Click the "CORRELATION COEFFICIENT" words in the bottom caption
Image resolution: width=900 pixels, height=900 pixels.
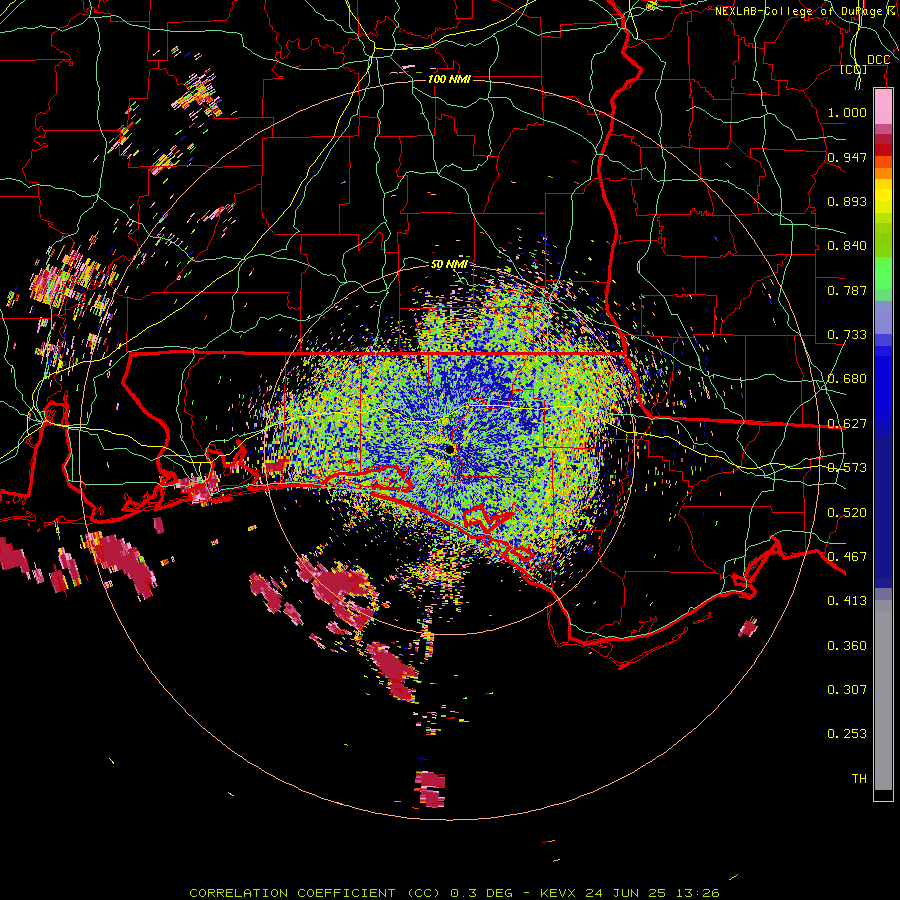[x=292, y=893]
